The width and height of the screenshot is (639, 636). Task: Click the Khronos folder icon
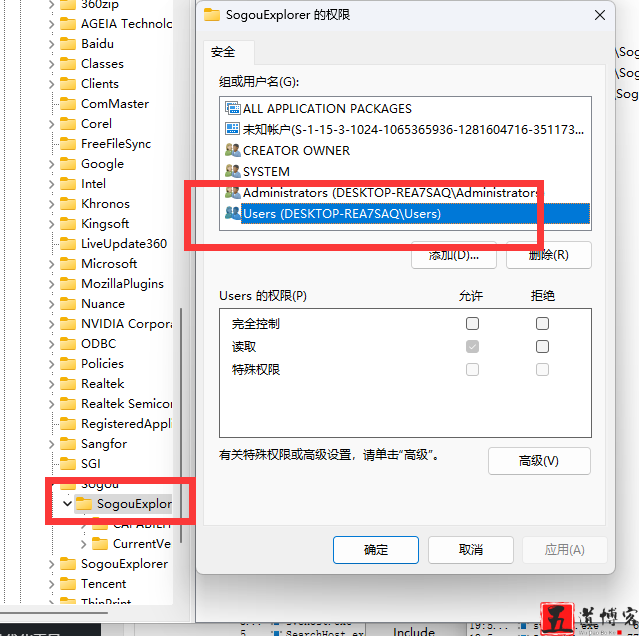tap(68, 204)
